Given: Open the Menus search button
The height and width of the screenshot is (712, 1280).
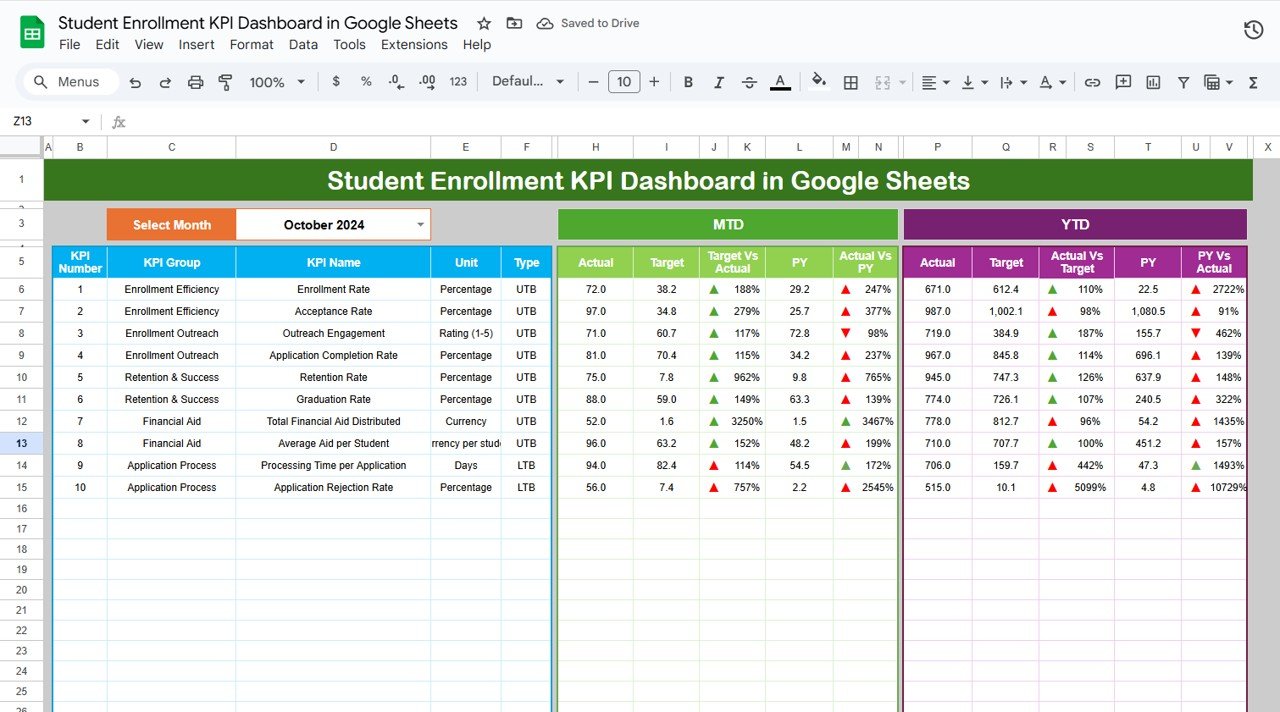Looking at the screenshot, I should click(x=68, y=81).
